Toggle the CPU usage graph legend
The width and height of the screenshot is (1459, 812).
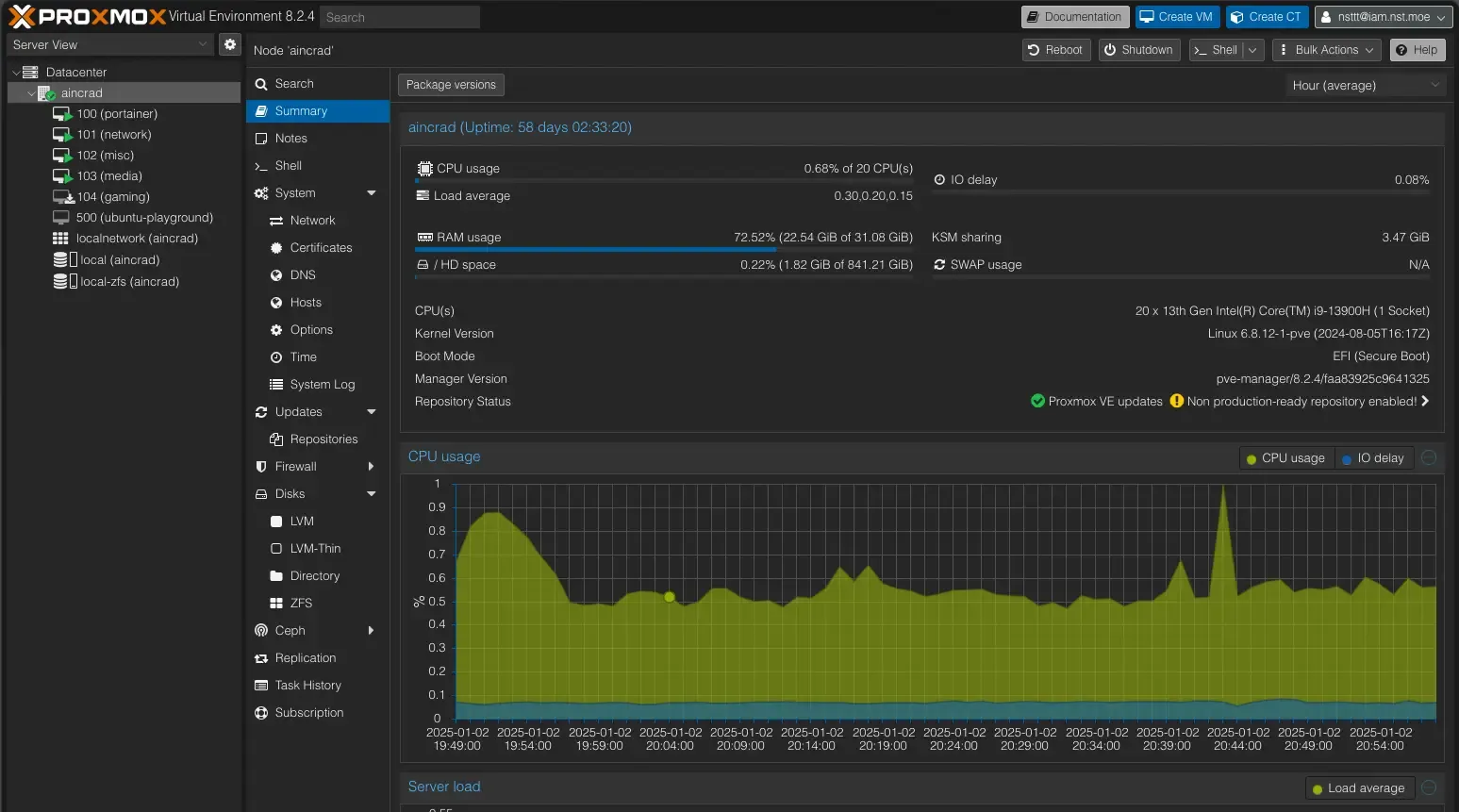pos(1286,457)
